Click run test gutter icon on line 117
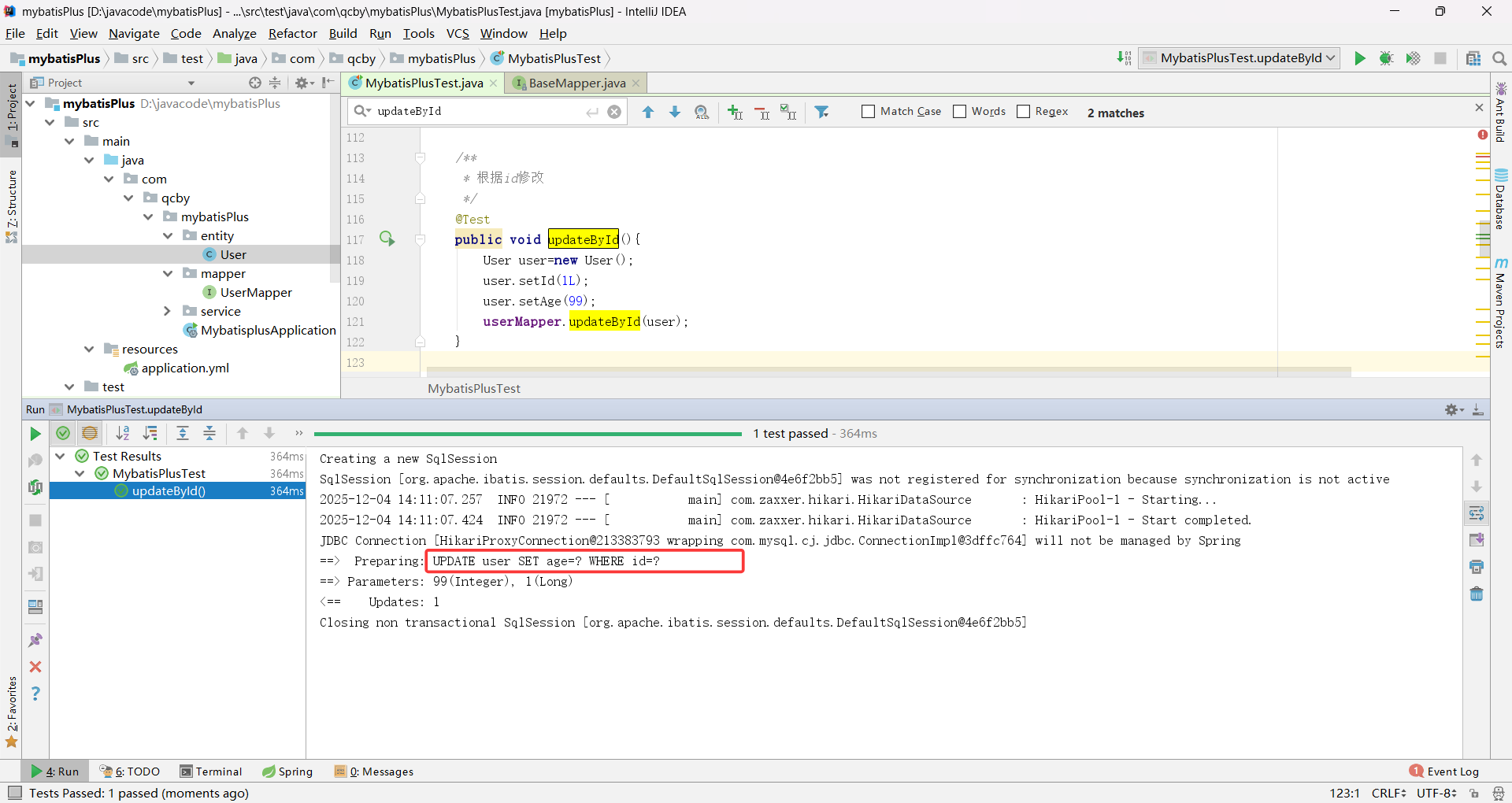1512x803 pixels. tap(387, 239)
